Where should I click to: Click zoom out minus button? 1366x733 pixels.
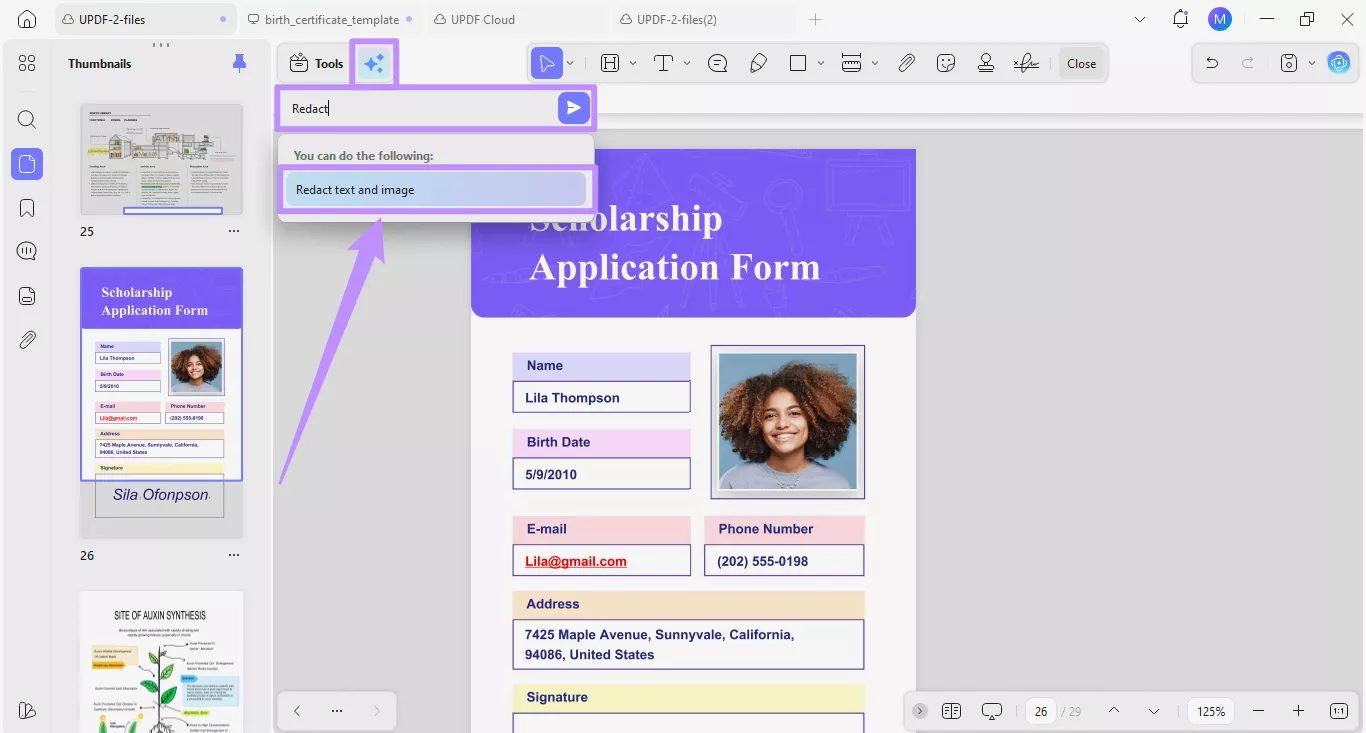pyautogui.click(x=1258, y=711)
